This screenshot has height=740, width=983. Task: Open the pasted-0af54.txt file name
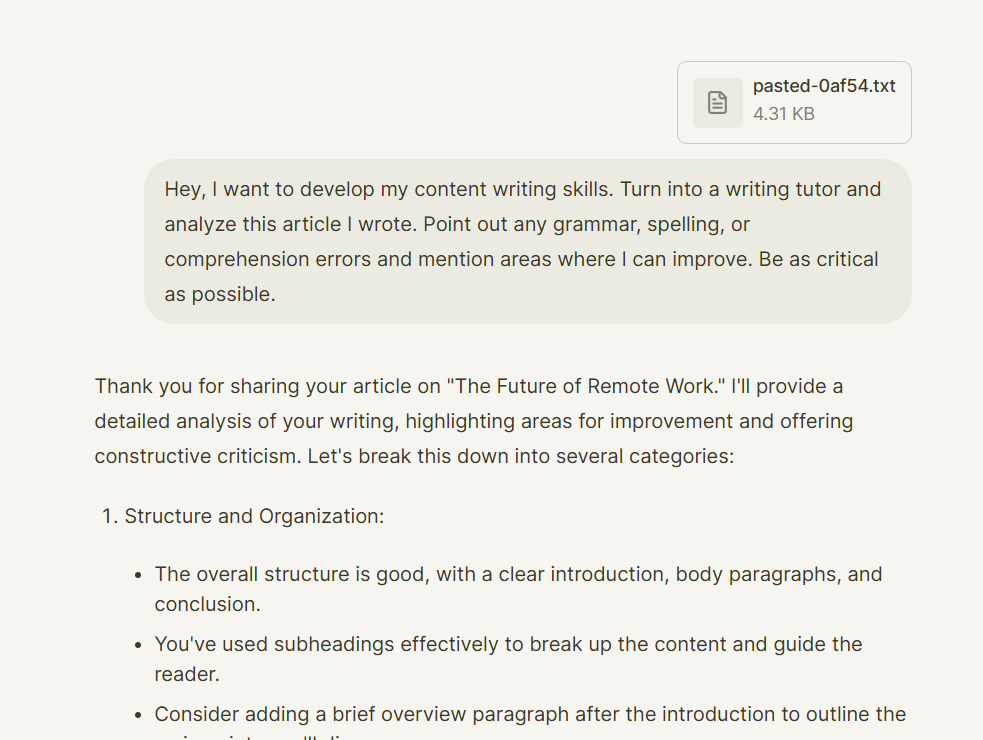click(x=824, y=86)
